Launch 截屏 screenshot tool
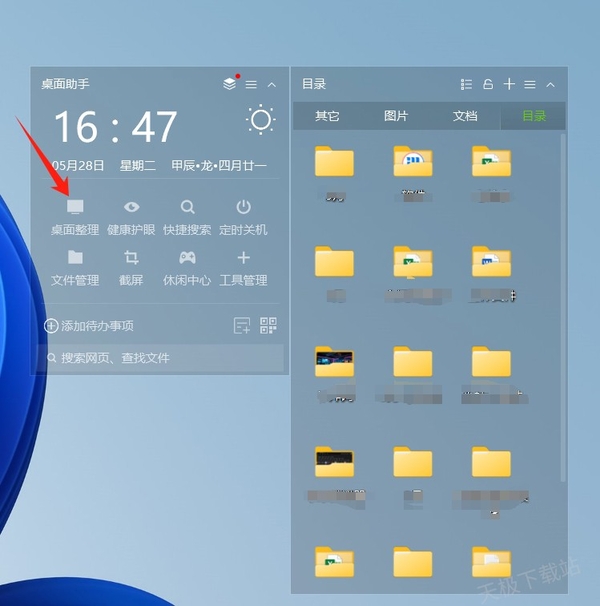The image size is (600, 606). (131, 268)
